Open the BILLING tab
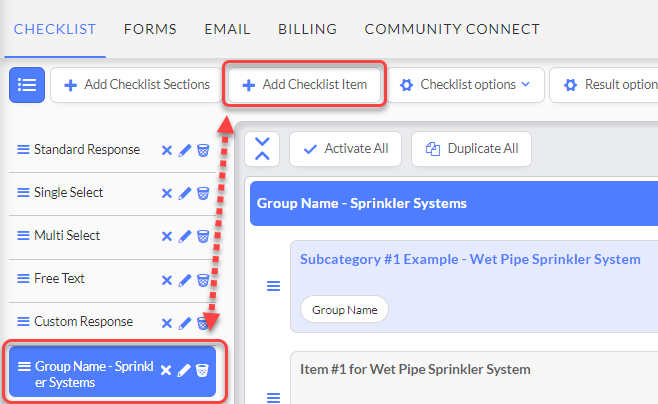This screenshot has height=404, width=658. click(x=308, y=29)
